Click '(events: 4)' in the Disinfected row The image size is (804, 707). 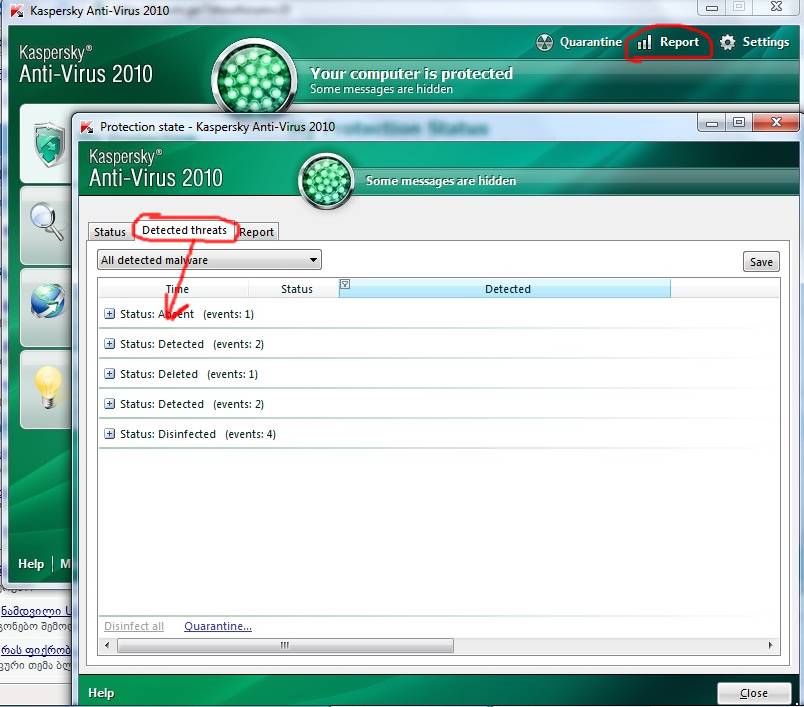coord(250,434)
